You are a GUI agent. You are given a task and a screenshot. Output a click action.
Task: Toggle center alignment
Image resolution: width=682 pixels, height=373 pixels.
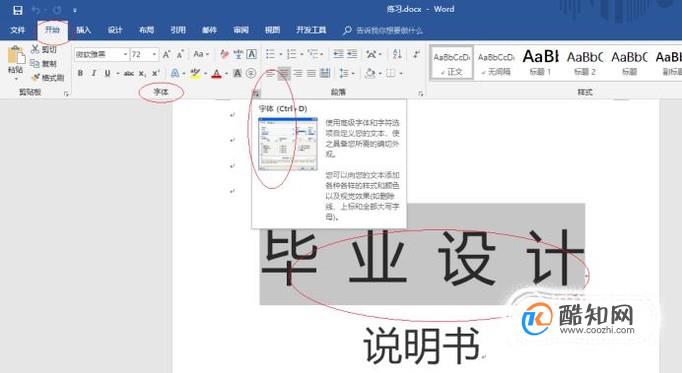pos(284,73)
